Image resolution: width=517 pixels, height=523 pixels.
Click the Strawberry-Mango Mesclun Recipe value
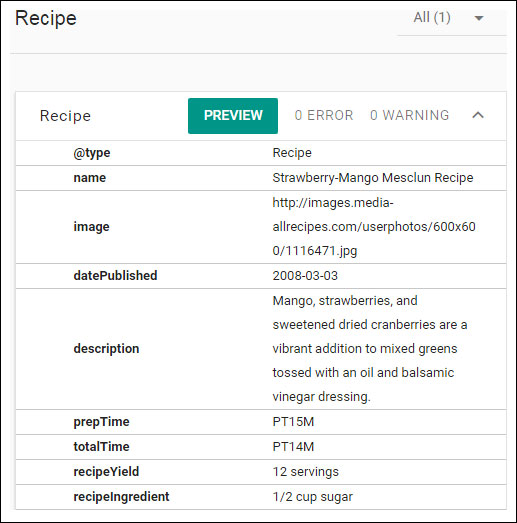pos(373,178)
